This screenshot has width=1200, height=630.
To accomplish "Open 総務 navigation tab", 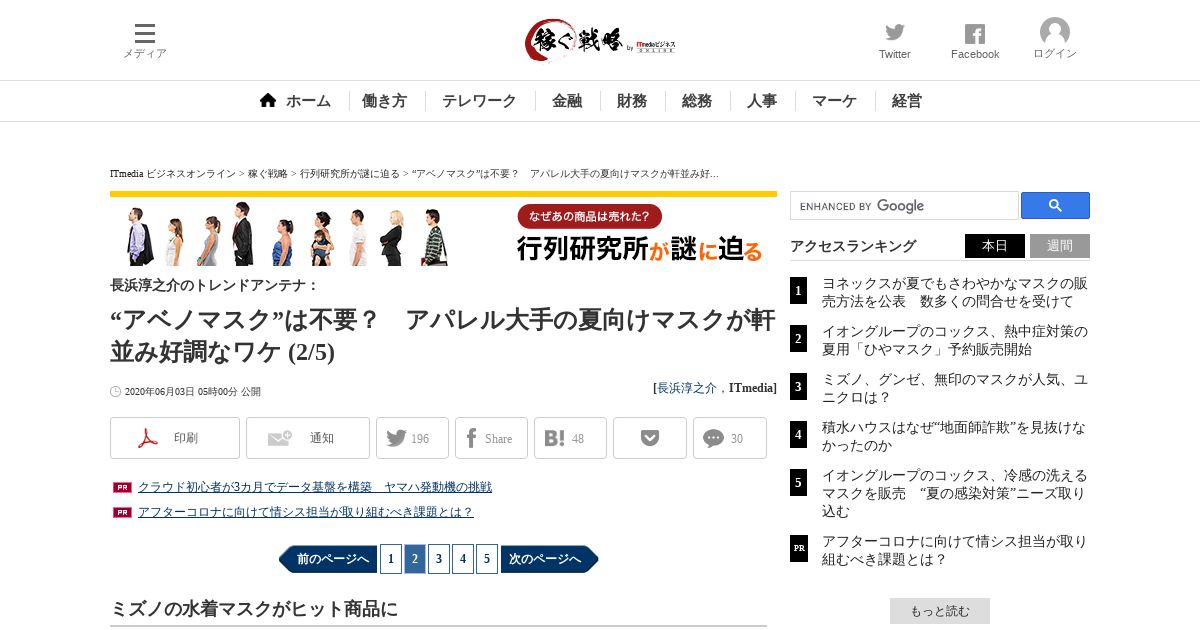I will click(697, 101).
